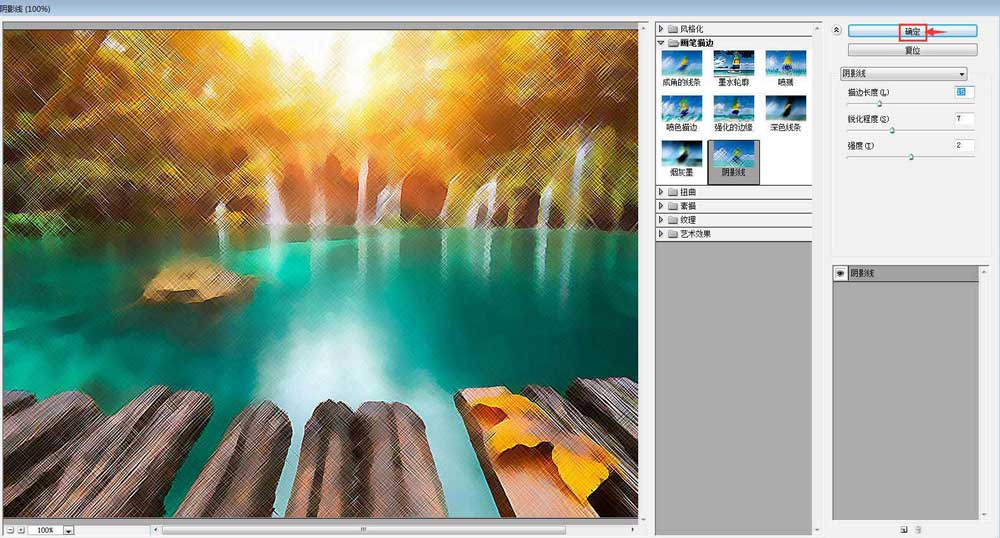This screenshot has width=1000, height=538.
Task: Select the 深色线条 filter thumbnail
Action: 786,113
